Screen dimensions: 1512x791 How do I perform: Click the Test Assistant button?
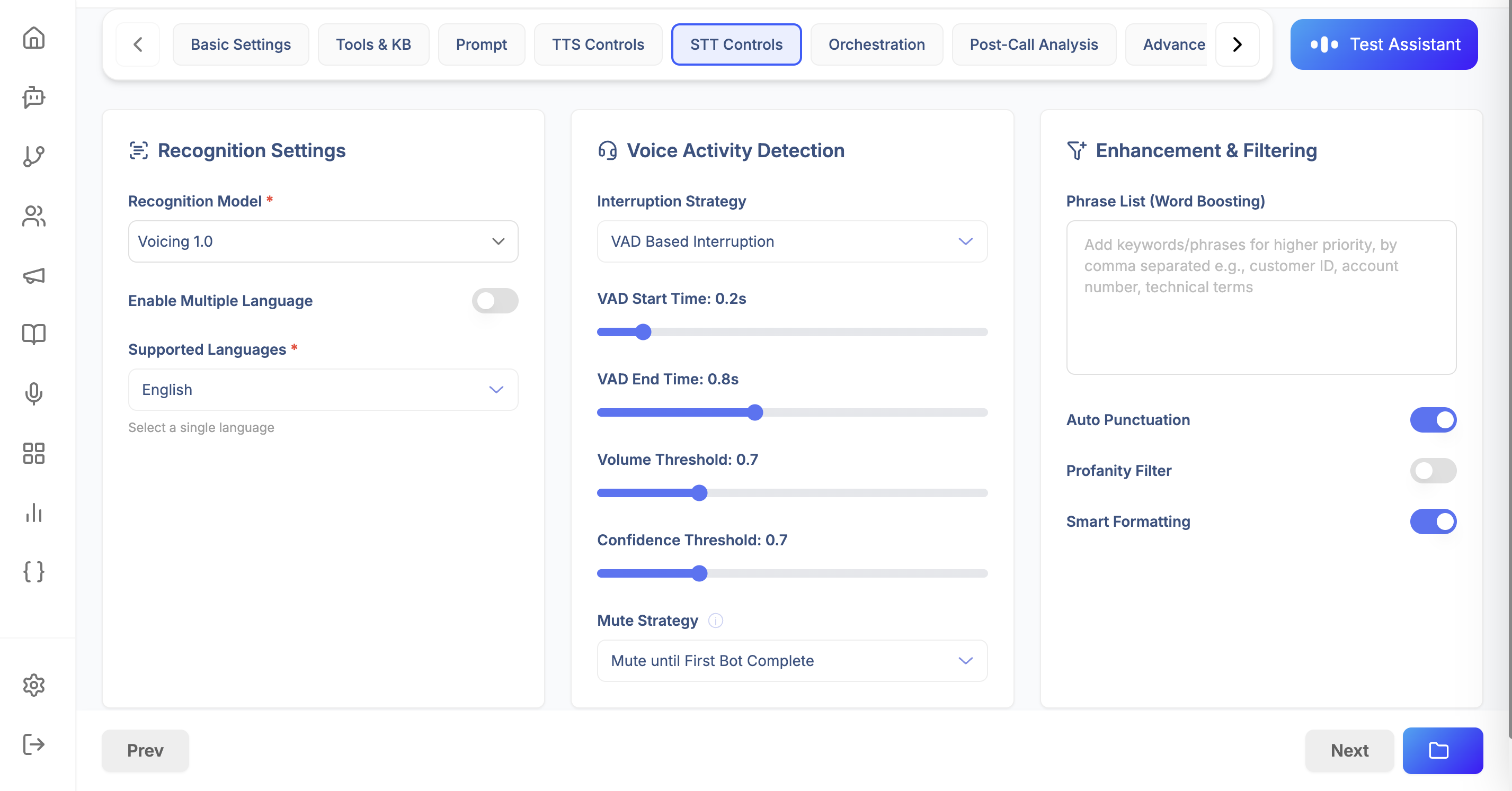coord(1383,44)
